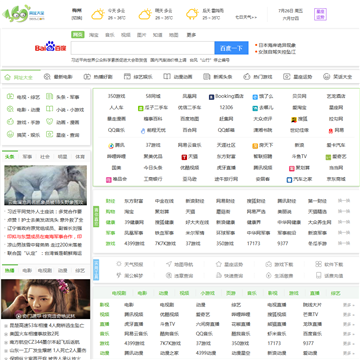Open the 斗鱼TV link in the site grid
This screenshot has height=360, width=360.
299,156
